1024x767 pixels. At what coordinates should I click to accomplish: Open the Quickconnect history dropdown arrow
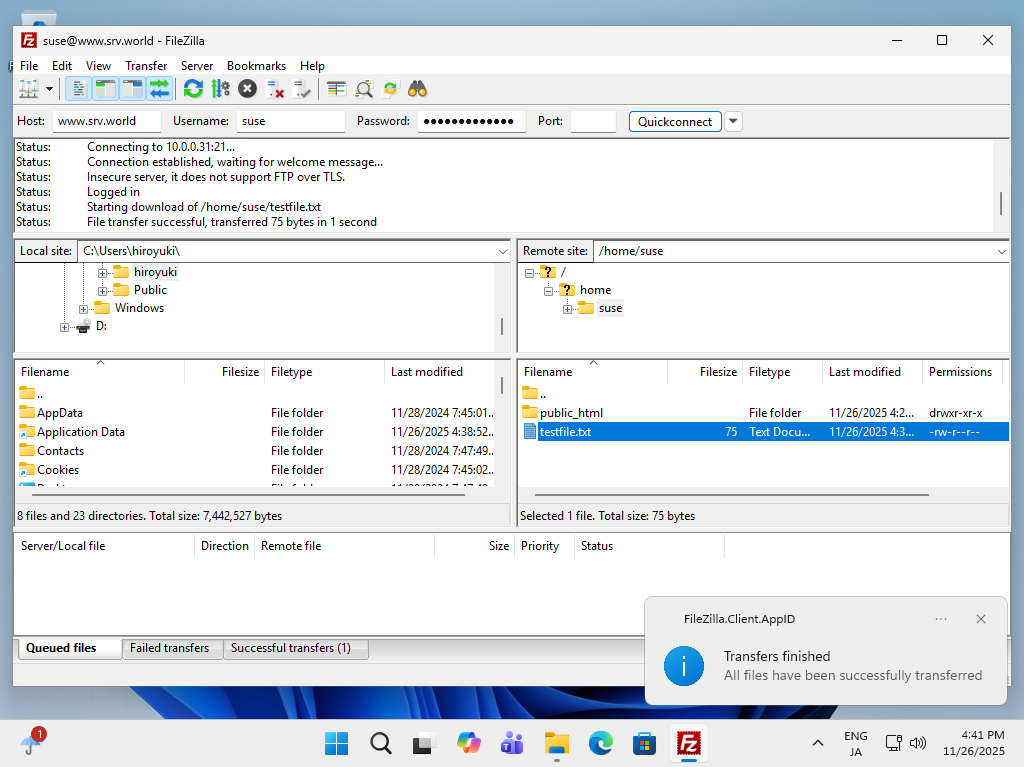tap(733, 121)
